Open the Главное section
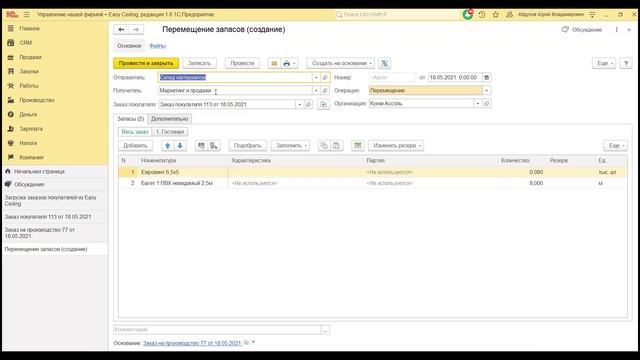 (29, 29)
